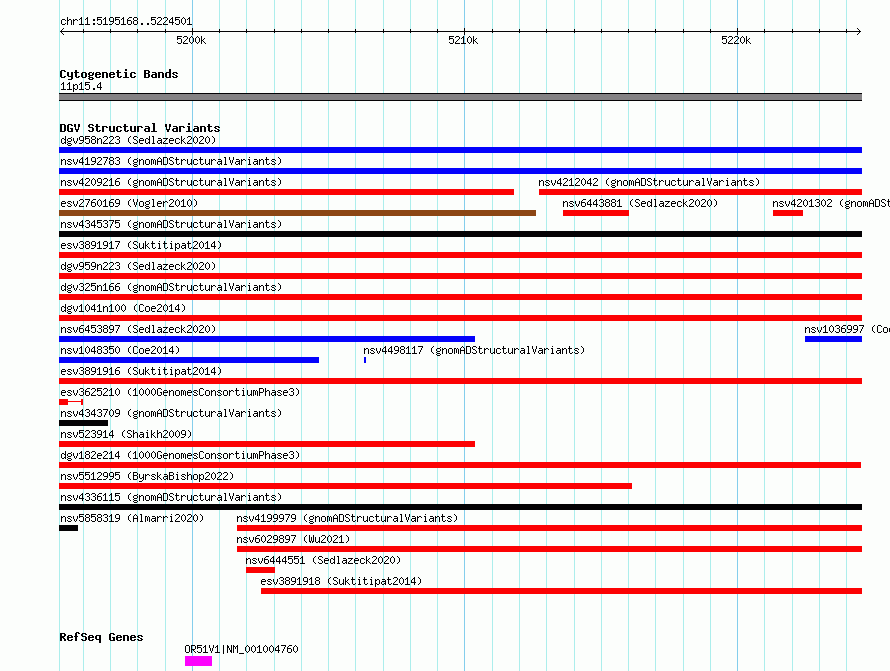Click the dgv1041n100 (Coe2014) label
The image size is (890, 671).
coord(123,308)
